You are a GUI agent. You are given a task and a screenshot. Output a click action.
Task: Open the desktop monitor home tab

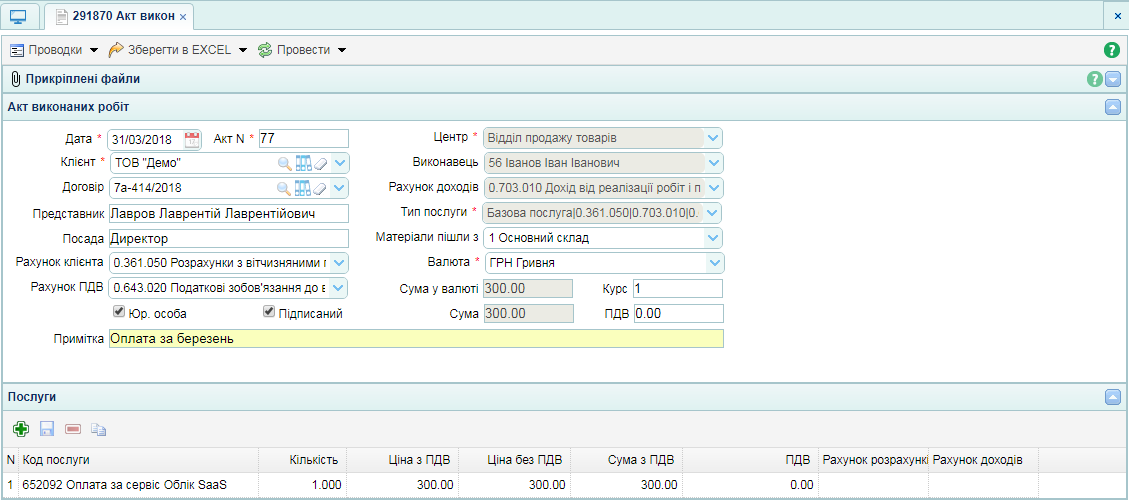[x=19, y=16]
